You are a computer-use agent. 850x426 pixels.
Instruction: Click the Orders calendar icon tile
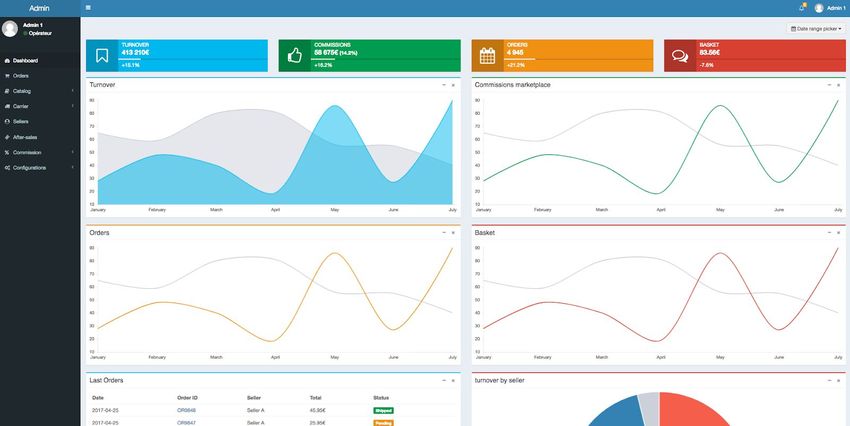(487, 55)
